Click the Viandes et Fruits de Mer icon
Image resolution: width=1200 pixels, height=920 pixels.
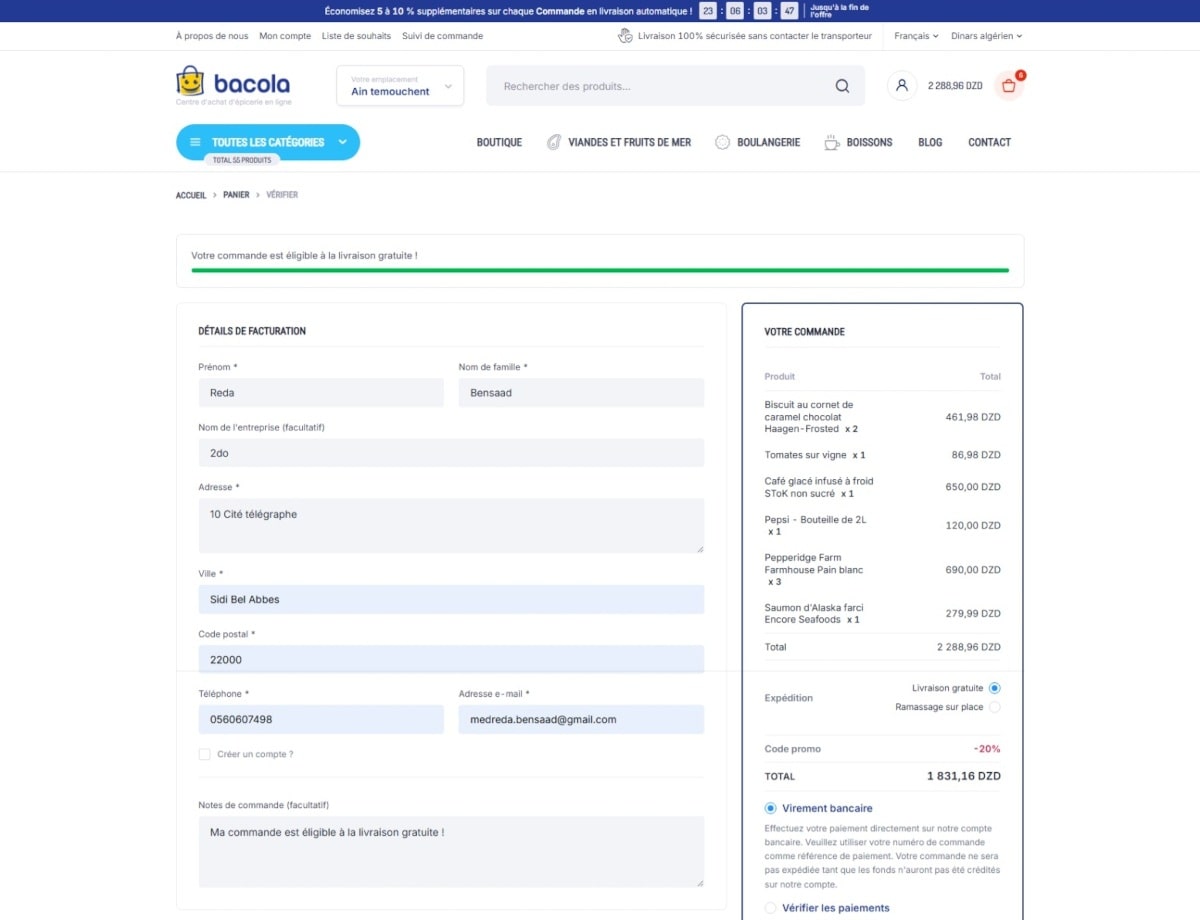[553, 142]
